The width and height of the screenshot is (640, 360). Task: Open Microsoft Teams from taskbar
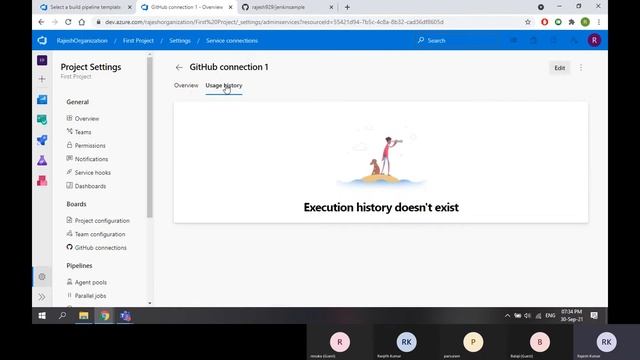point(125,316)
